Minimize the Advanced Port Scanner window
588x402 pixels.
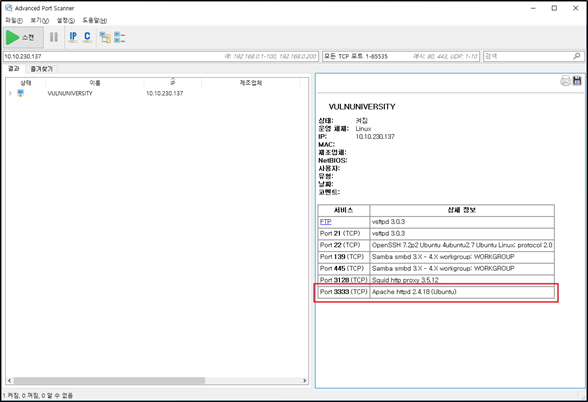[533, 8]
